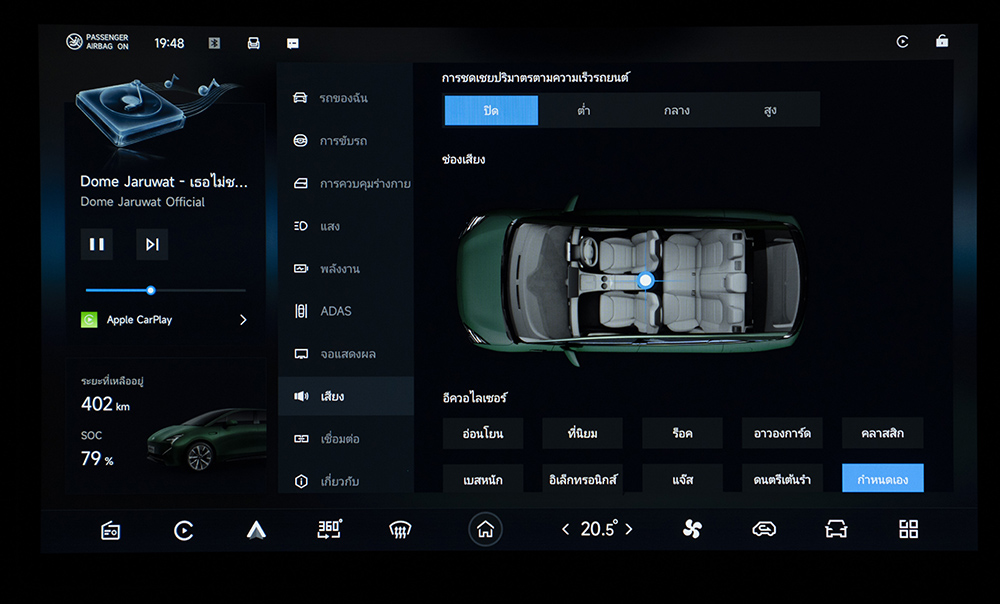Screen dimensions: 1000x604
Task: Turn on the fan climate control
Action: point(692,530)
